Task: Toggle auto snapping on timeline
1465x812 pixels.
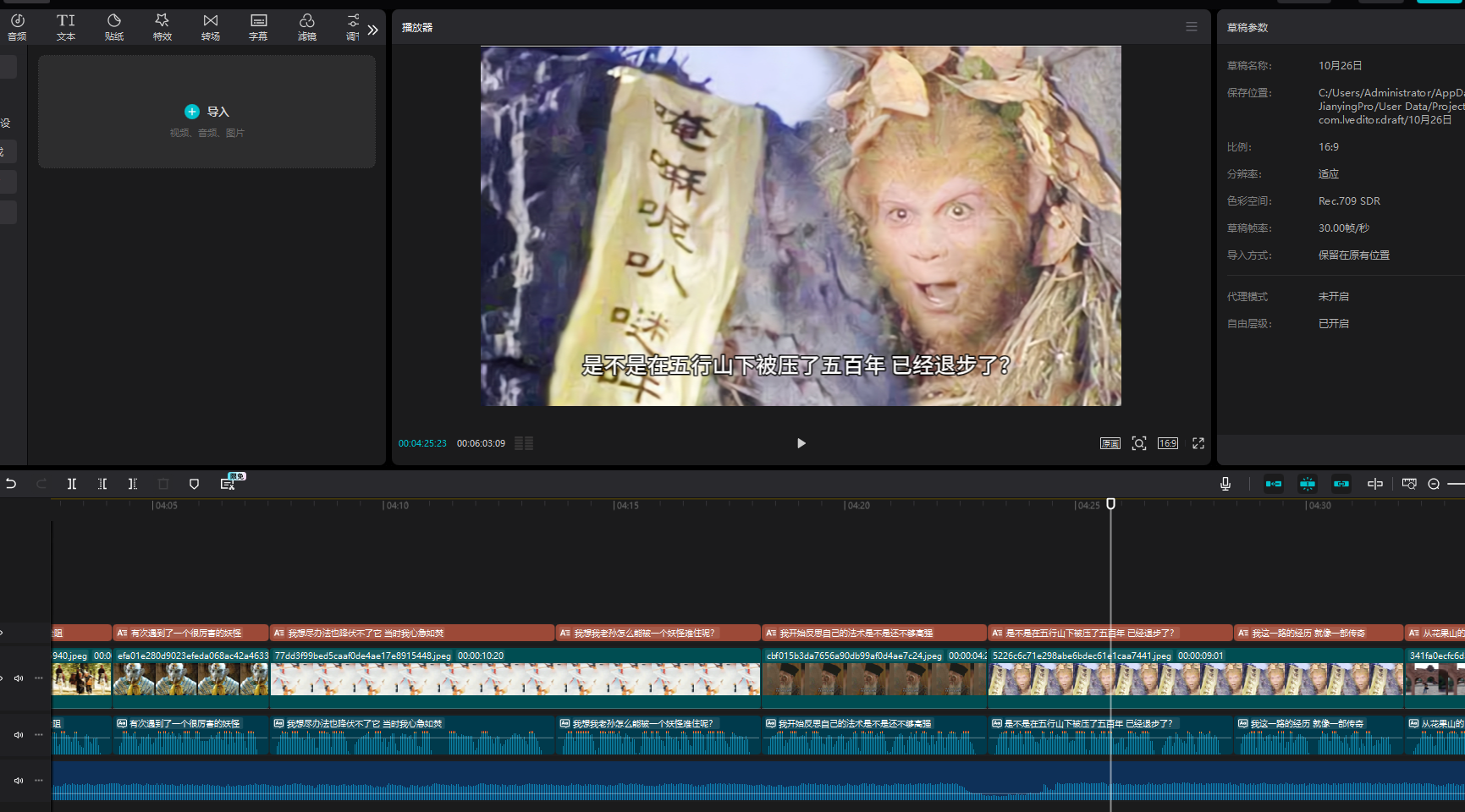Action: click(x=1308, y=484)
